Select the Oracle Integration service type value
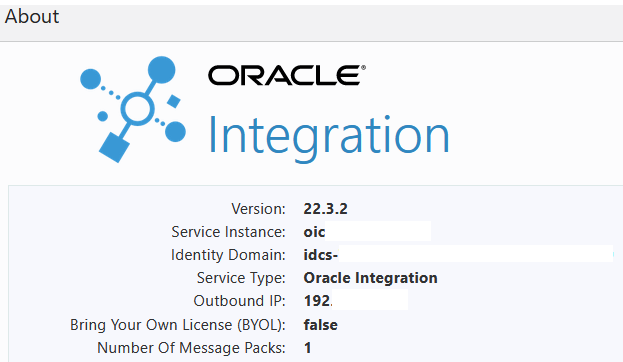The image size is (623, 362). [x=370, y=278]
